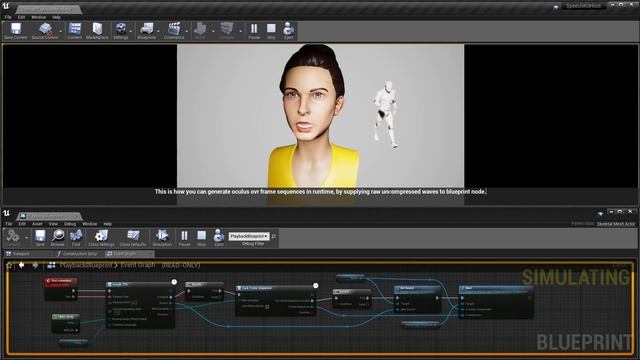Click the grid icon before PlaybackBlueprint breadcrumb
The image size is (640, 360).
51,265
